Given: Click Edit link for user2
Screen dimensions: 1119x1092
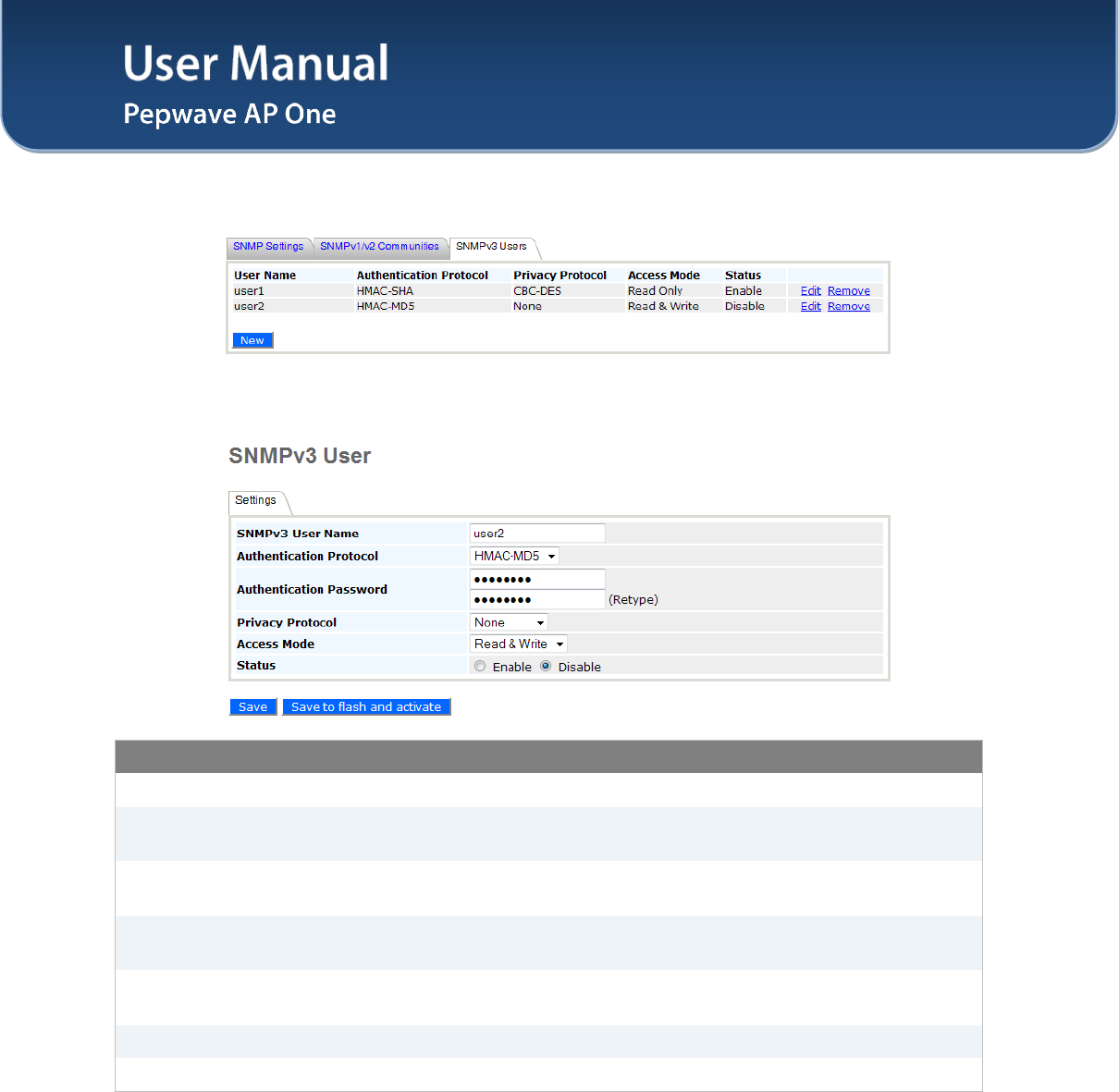Looking at the screenshot, I should [x=811, y=306].
